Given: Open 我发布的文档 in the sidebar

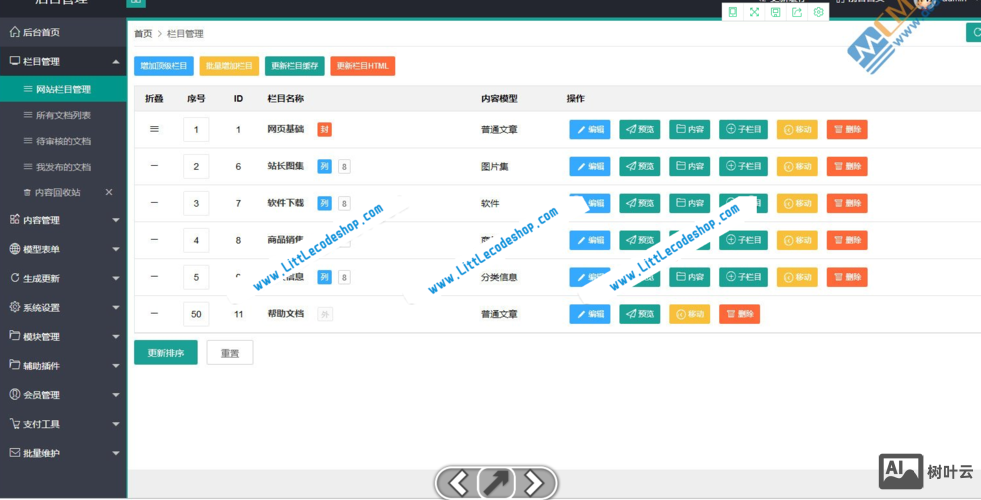Looking at the screenshot, I should [63, 166].
